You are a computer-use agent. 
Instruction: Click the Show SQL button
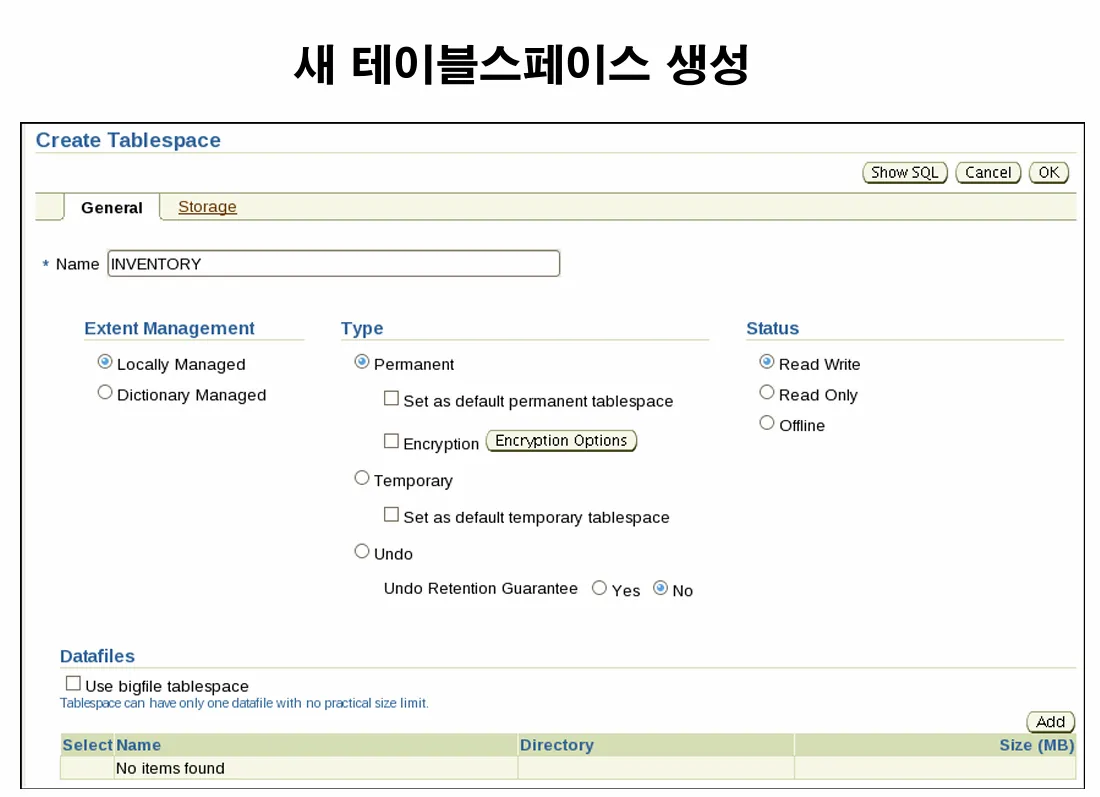click(x=904, y=173)
